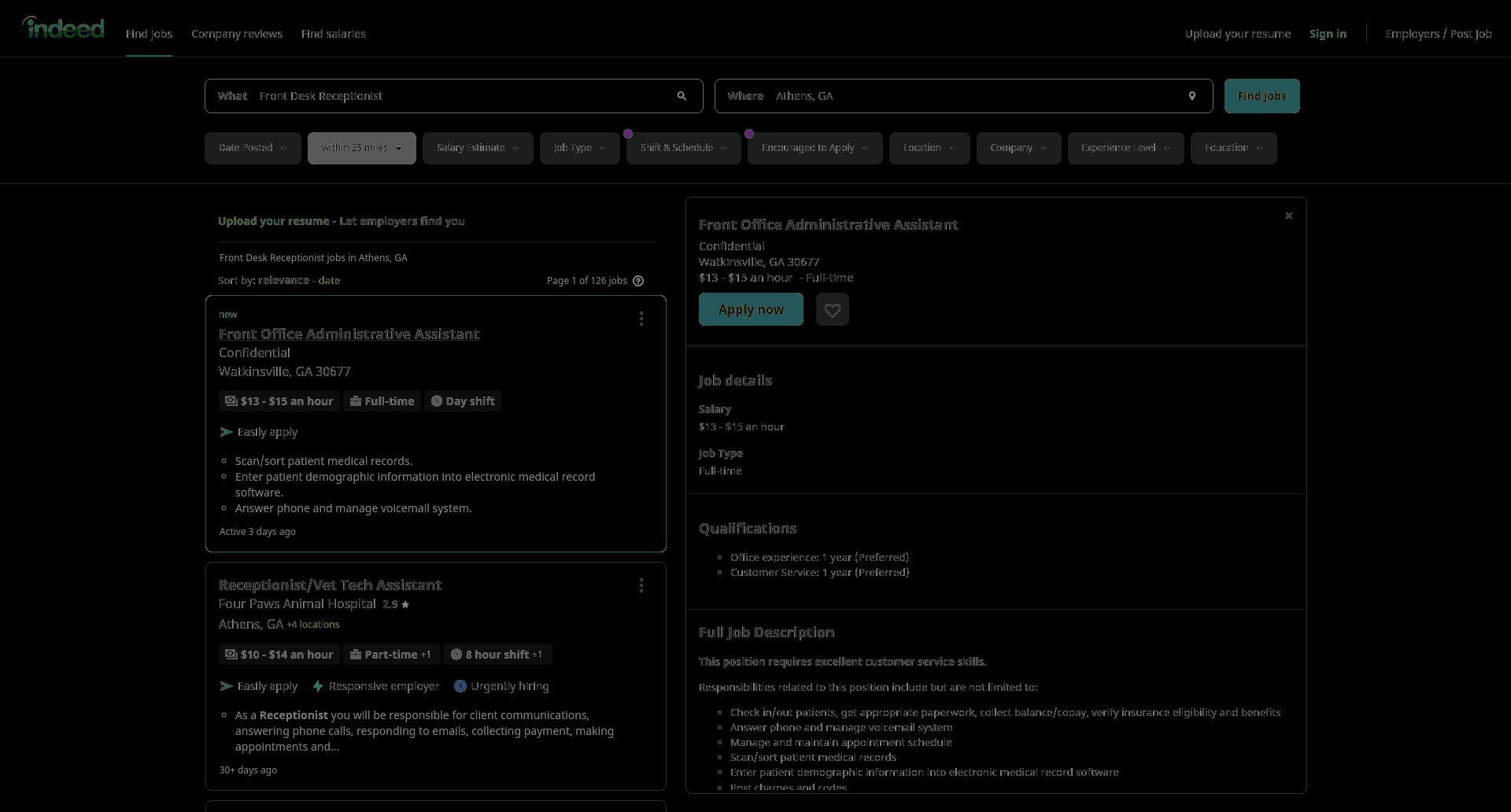Screen dimensions: 1511x812
Task: Expand the Date Posted filter
Action: 253,148
